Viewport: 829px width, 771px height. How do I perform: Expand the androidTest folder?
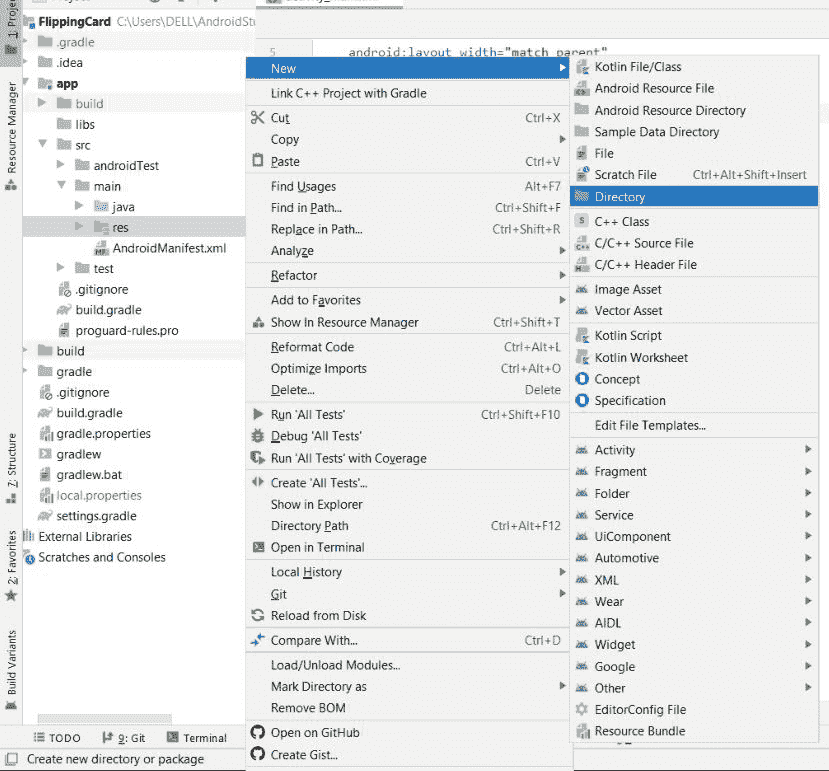coord(62,166)
